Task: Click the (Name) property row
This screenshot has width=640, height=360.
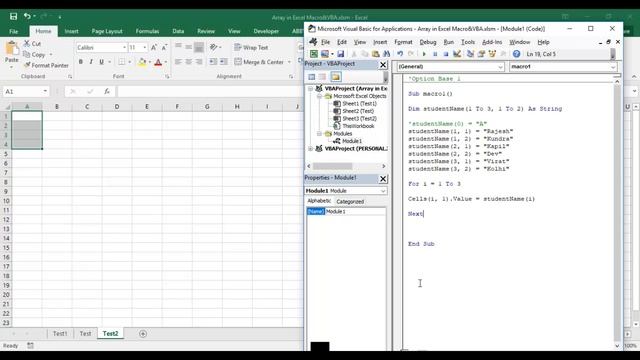Action: click(x=346, y=211)
